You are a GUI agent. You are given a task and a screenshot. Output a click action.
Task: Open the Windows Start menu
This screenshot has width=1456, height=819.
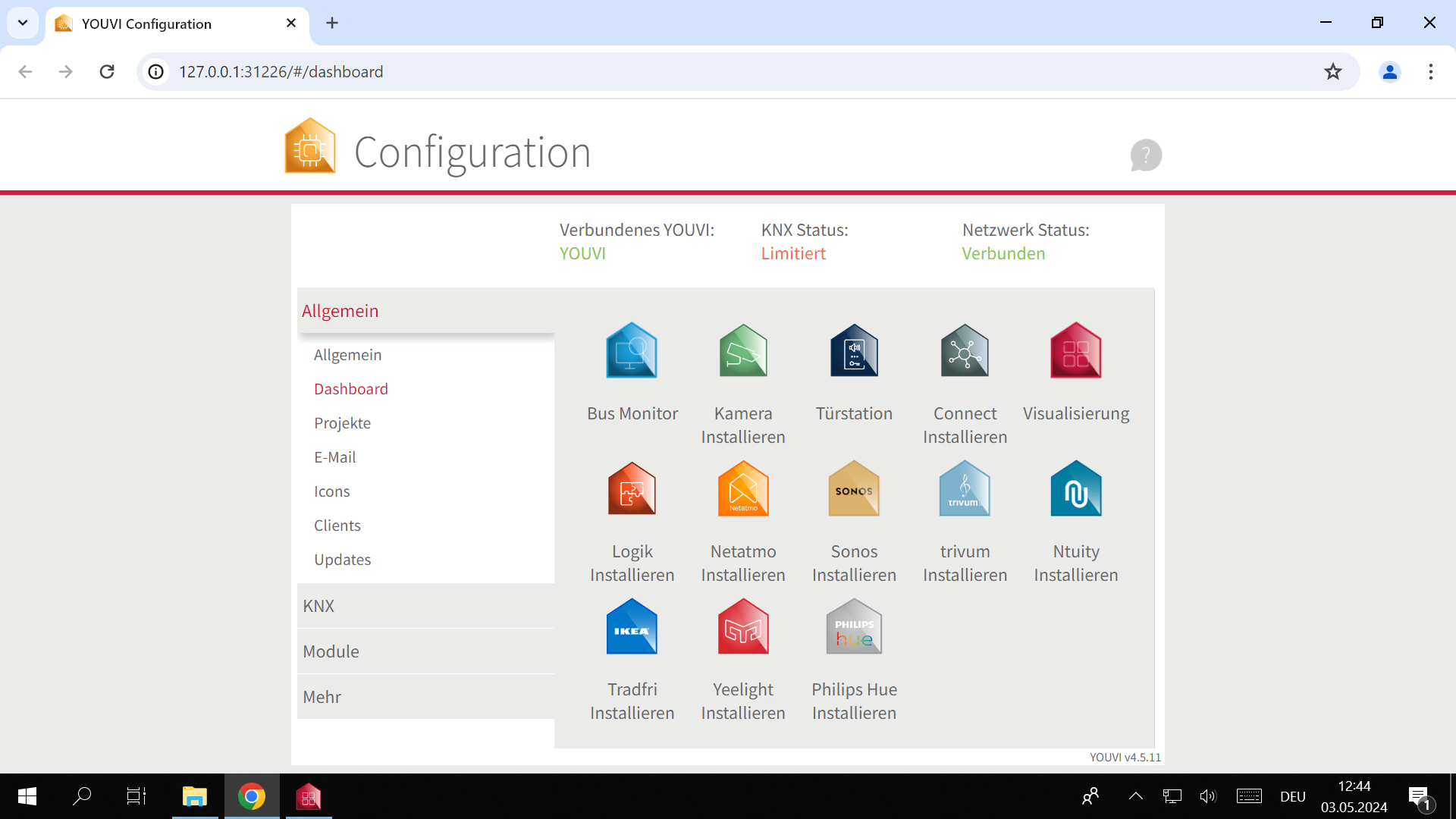(x=27, y=796)
